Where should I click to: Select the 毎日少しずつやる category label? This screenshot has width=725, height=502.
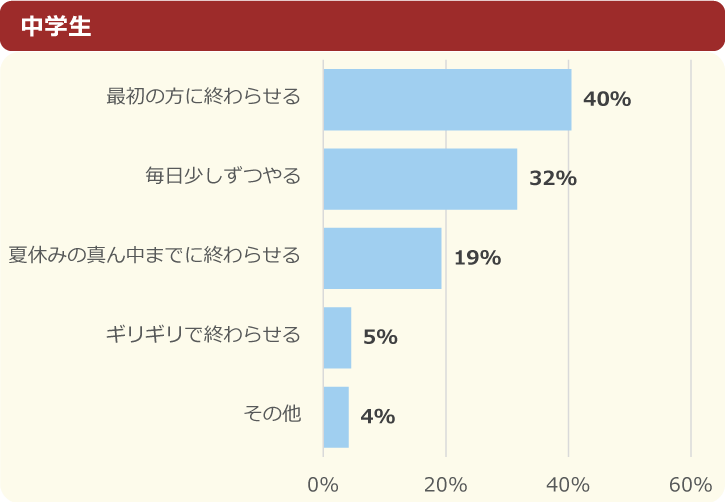(223, 177)
